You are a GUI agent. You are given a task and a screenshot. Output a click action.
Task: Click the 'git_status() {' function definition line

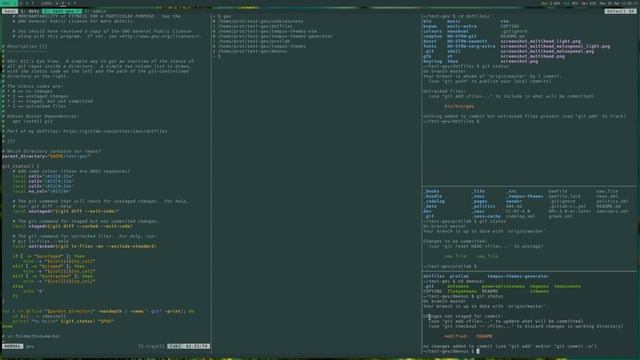pyautogui.click(x=20, y=166)
